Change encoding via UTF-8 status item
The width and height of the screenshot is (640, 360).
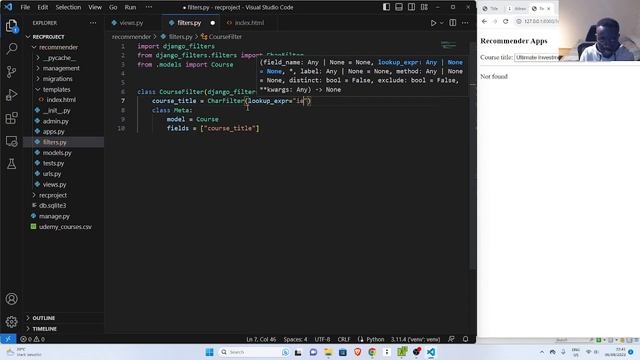coord(322,339)
